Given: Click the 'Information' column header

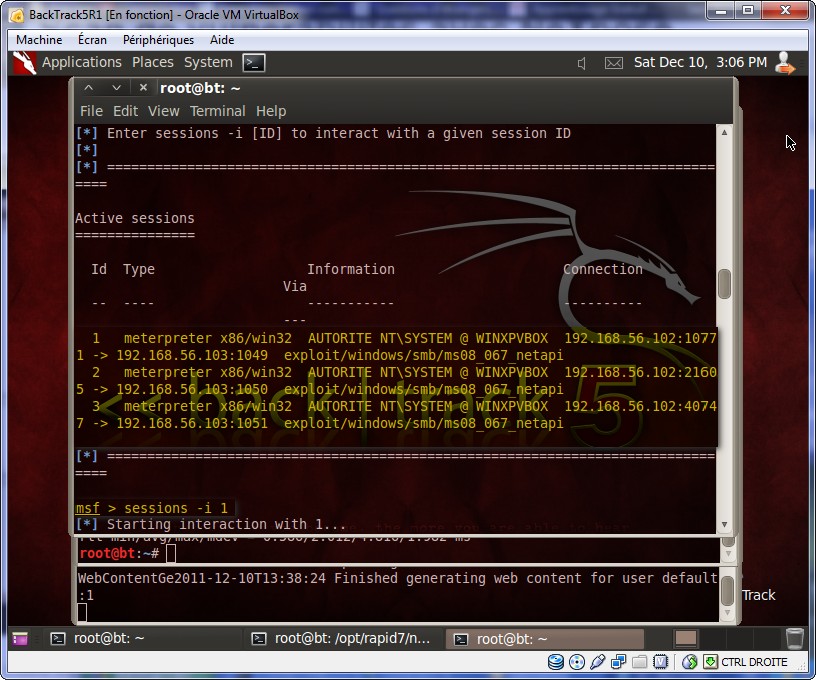Looking at the screenshot, I should click(351, 270).
